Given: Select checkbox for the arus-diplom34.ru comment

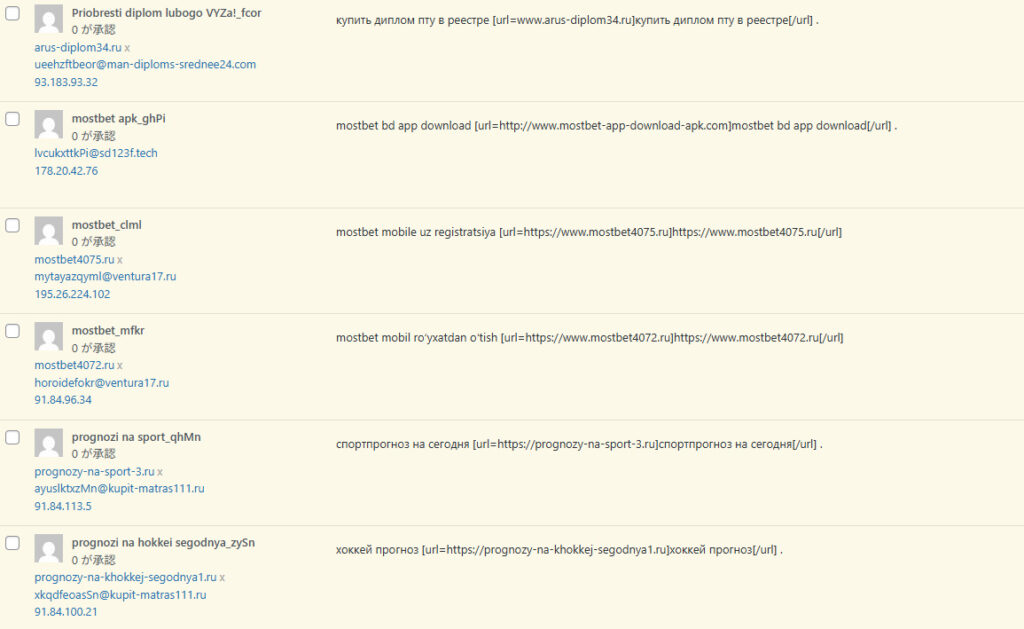Looking at the screenshot, I should 13,13.
